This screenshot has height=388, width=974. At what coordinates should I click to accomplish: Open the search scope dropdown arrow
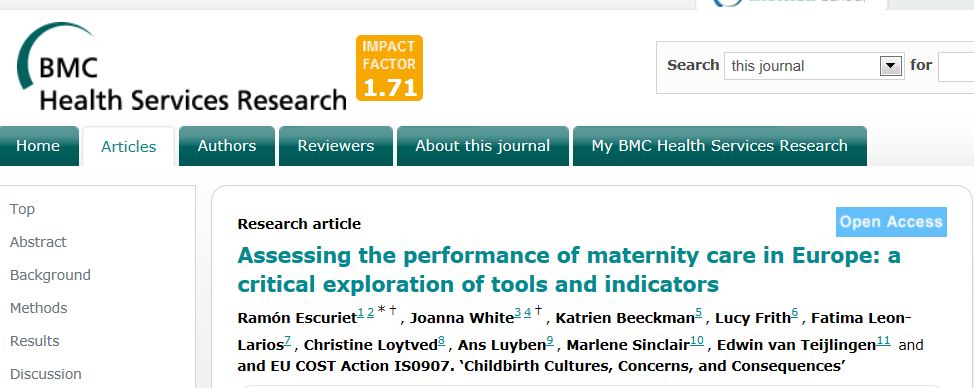click(x=891, y=65)
